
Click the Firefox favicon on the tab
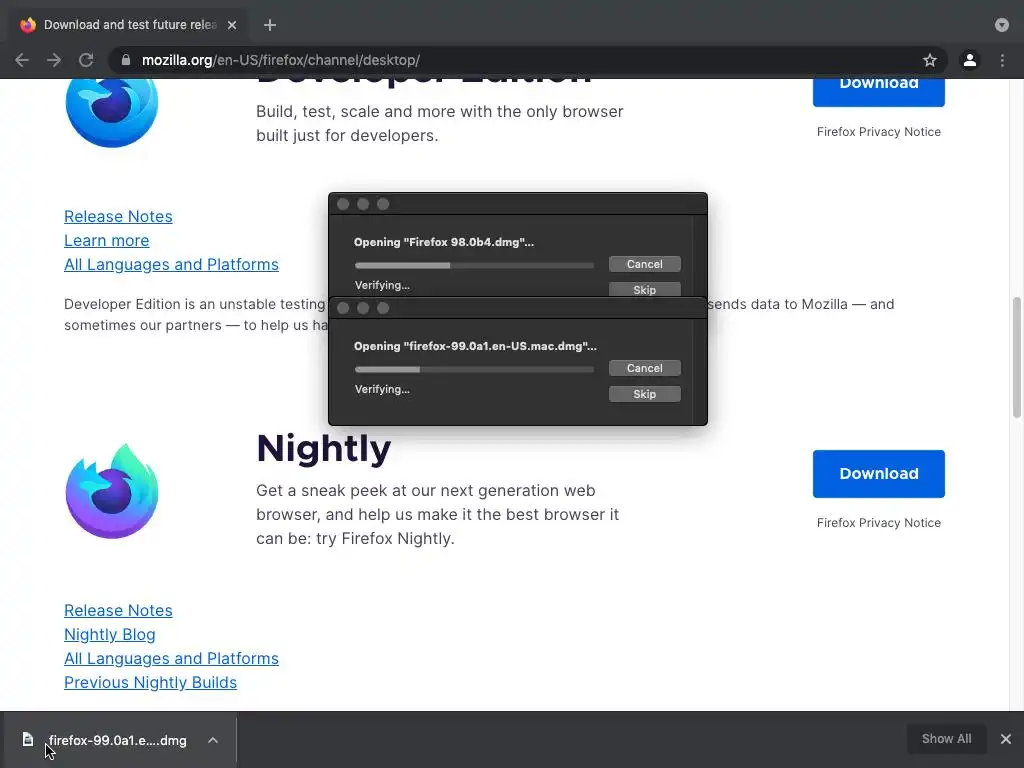27,25
